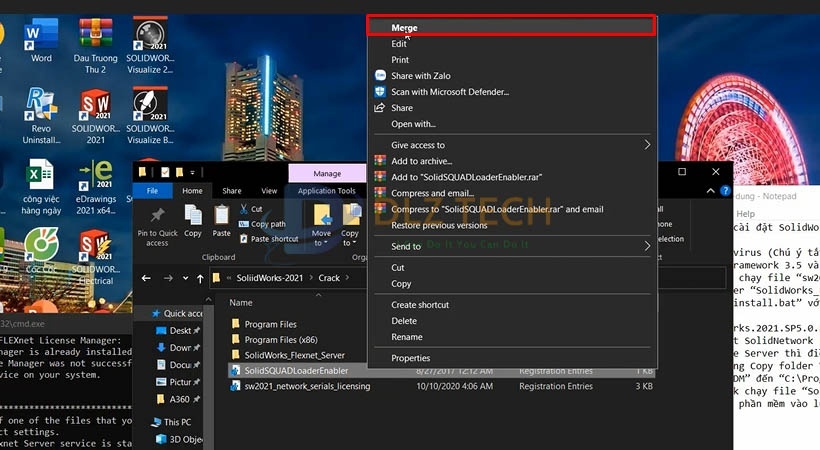Screen dimensions: 820x450
Task: Switch to the Share ribbon tab
Action: click(x=232, y=191)
